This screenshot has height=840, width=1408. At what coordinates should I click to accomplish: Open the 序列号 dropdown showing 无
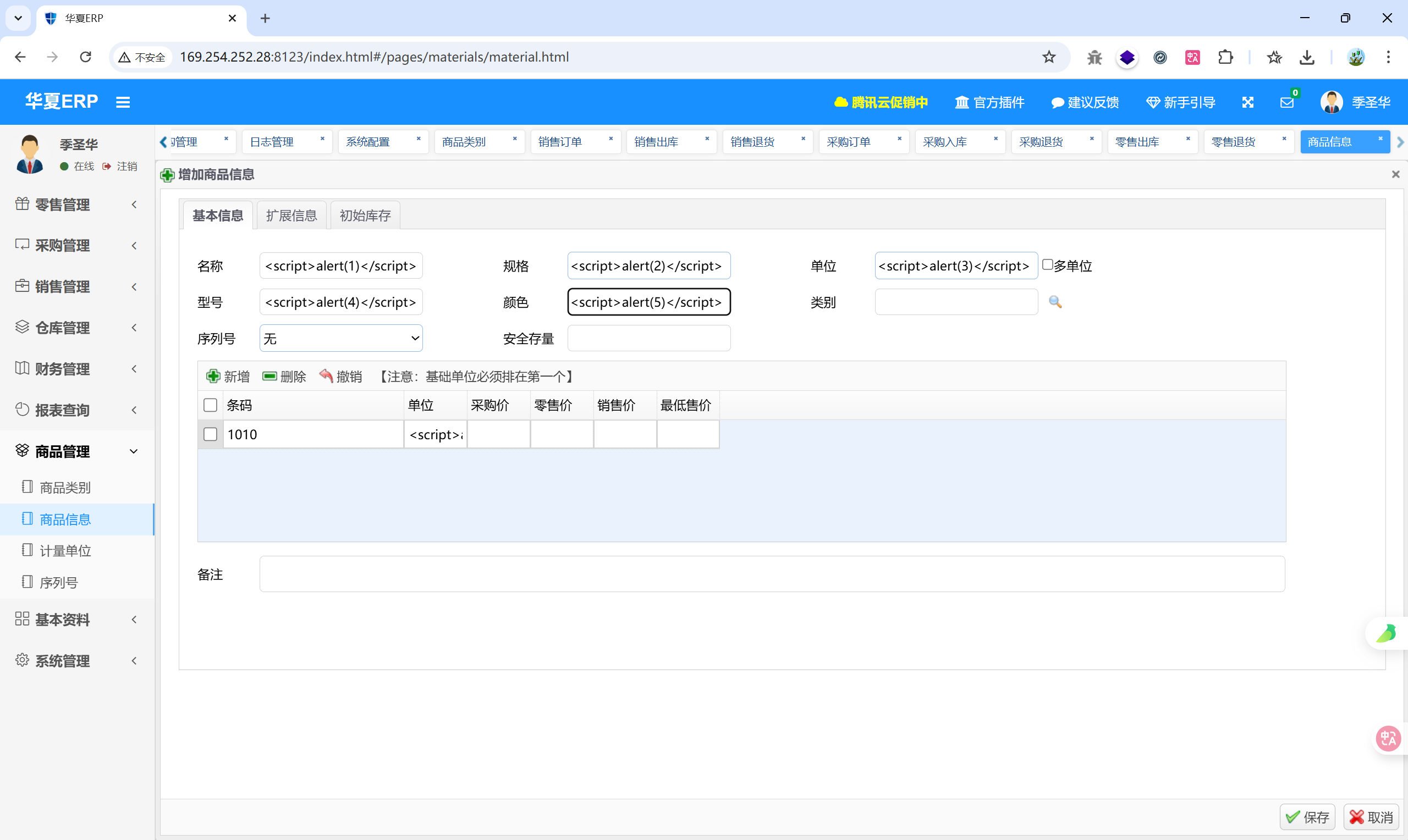tap(341, 339)
